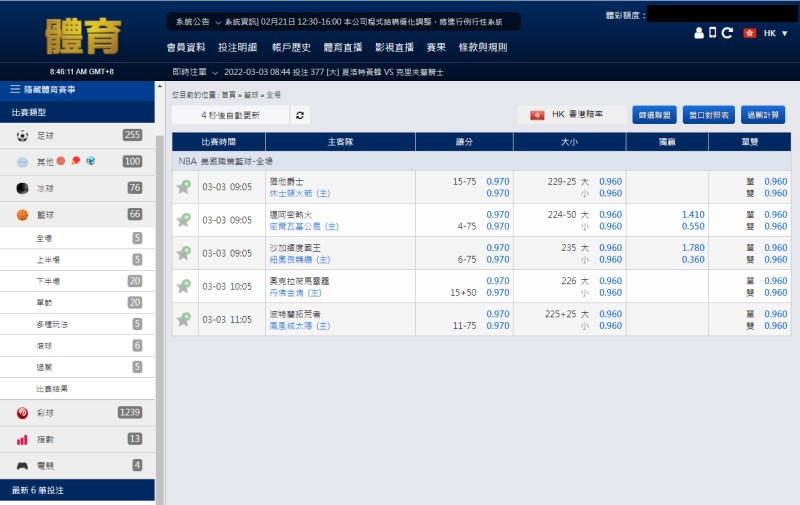Open the 條款與規則 menu
The image size is (800, 505).
pyautogui.click(x=483, y=47)
